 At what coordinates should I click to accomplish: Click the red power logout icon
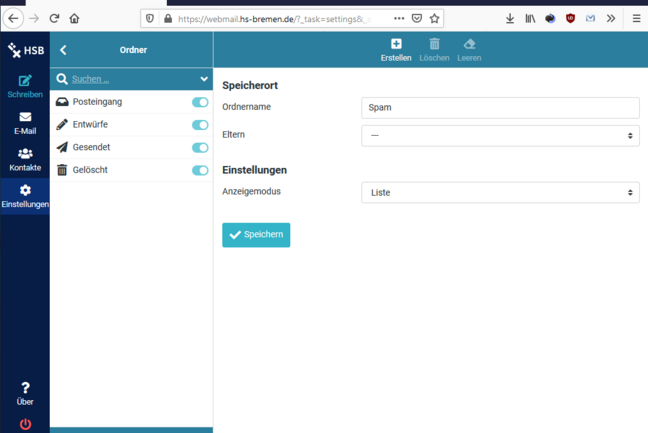(x=25, y=423)
